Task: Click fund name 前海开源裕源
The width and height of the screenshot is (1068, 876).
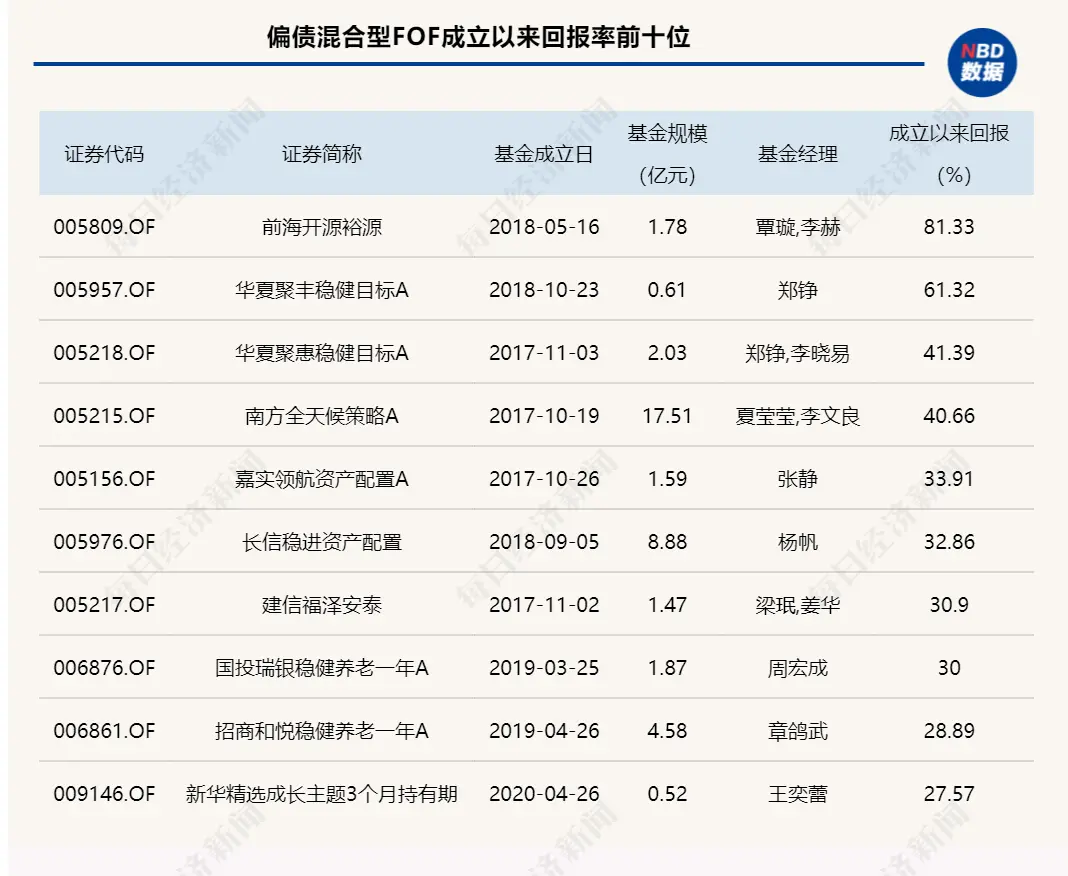Action: [x=321, y=227]
